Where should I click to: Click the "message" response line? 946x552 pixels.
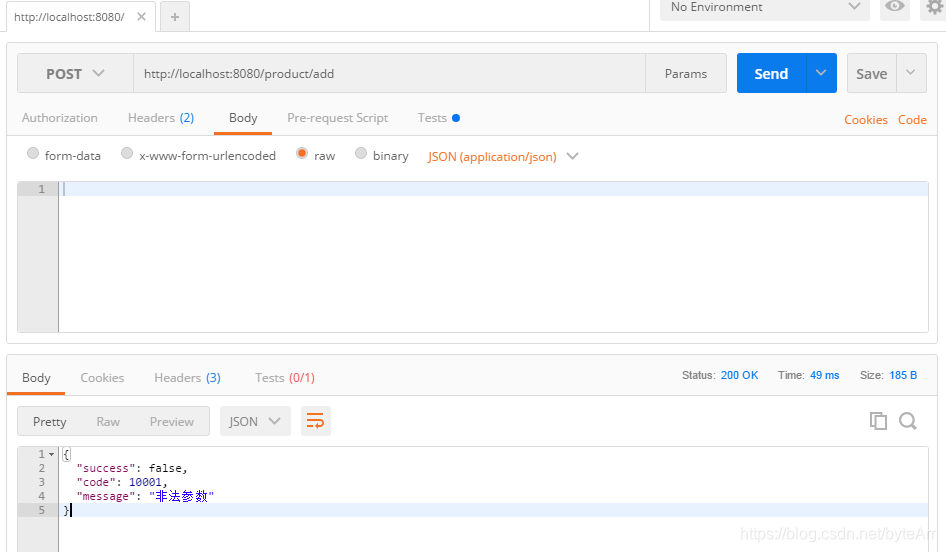(x=145, y=496)
